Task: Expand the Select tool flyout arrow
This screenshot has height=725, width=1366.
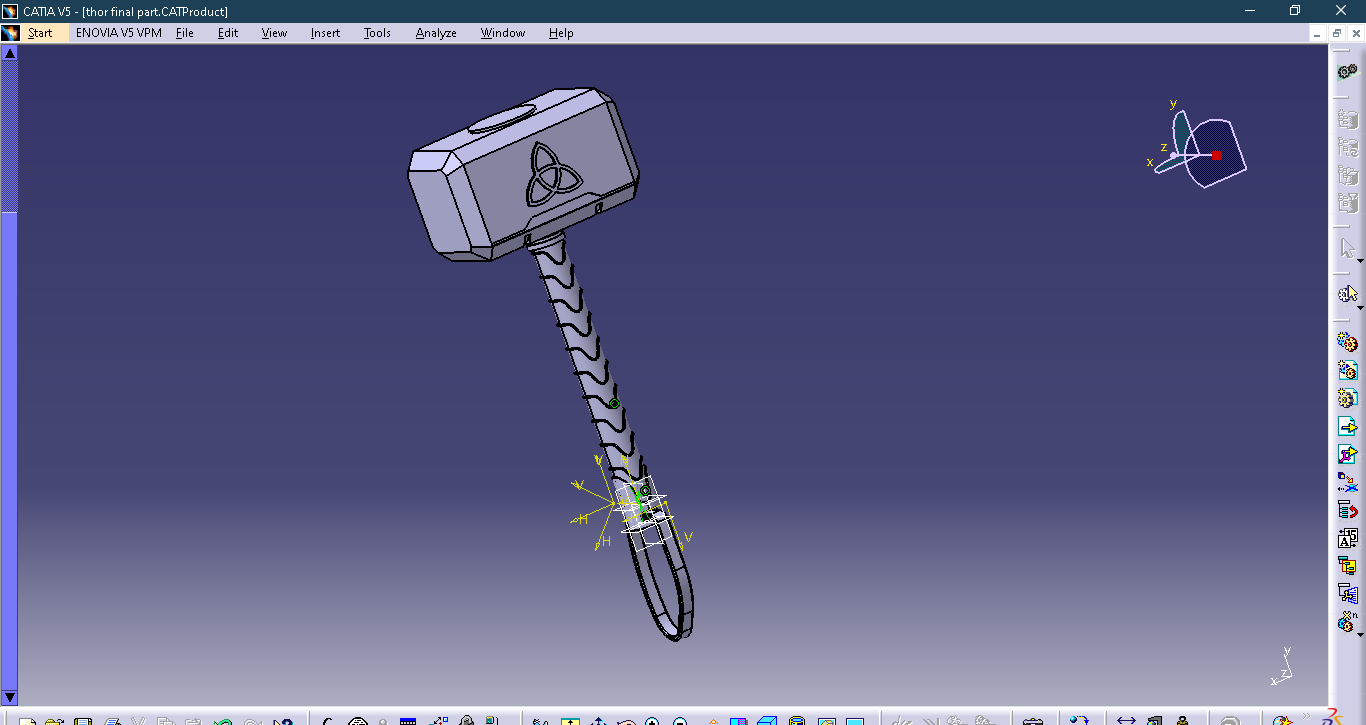Action: pyautogui.click(x=1360, y=260)
